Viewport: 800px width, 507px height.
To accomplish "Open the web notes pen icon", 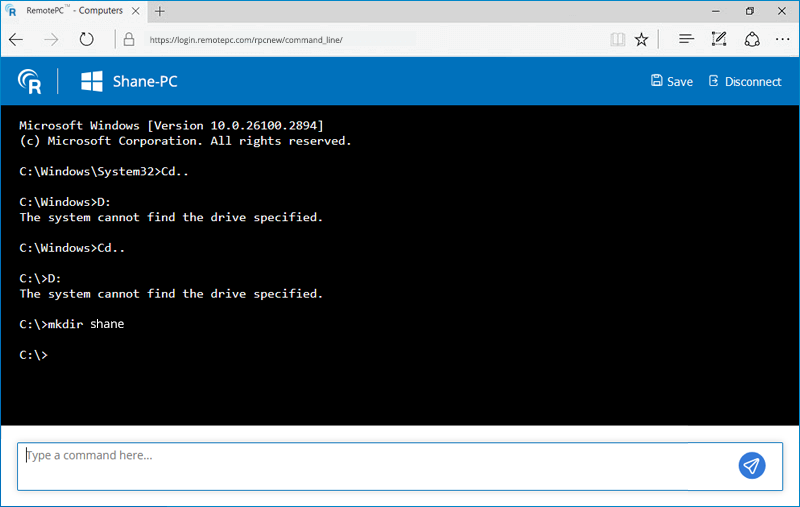I will tap(718, 40).
